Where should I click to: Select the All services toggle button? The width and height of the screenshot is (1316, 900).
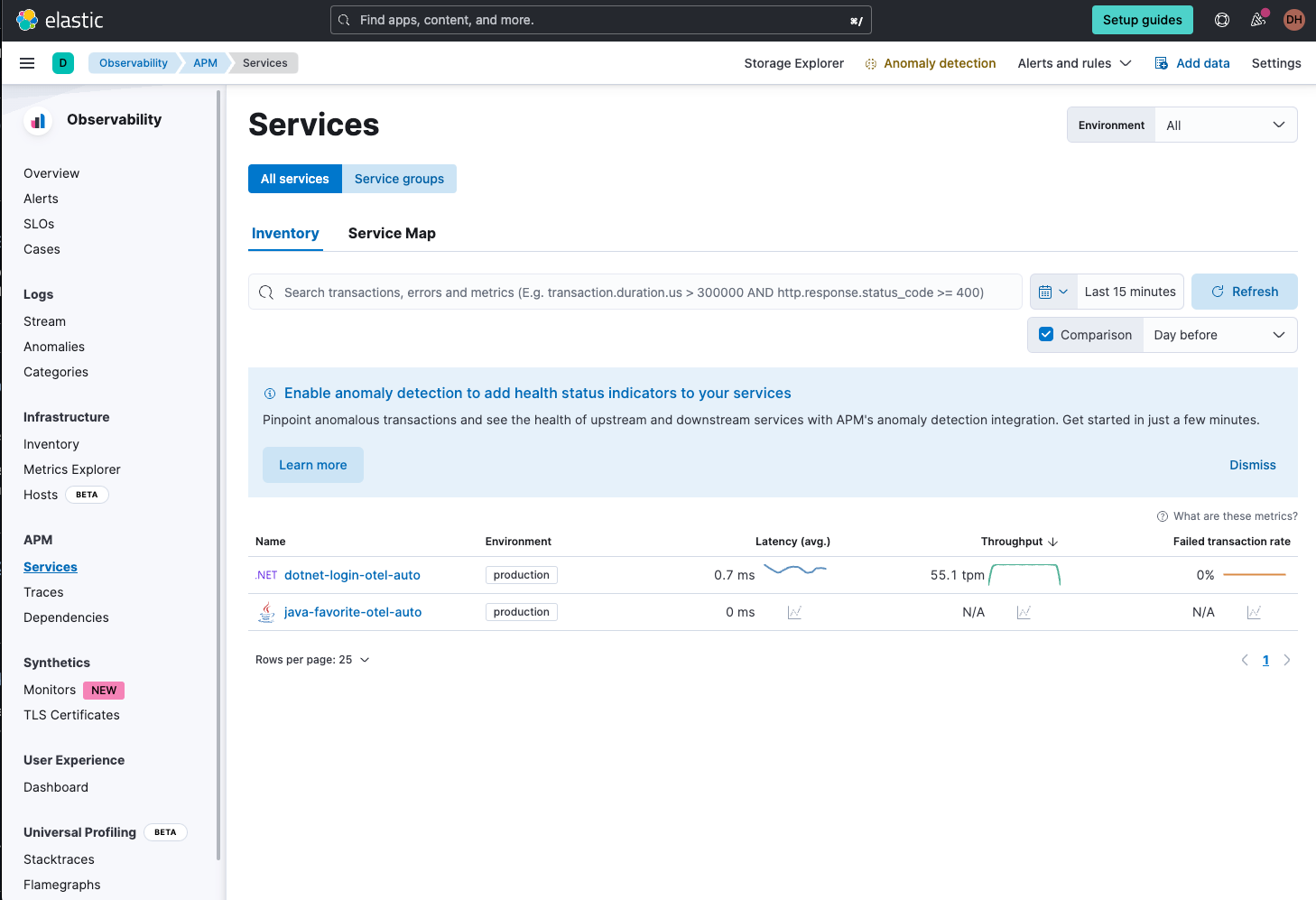(x=294, y=179)
